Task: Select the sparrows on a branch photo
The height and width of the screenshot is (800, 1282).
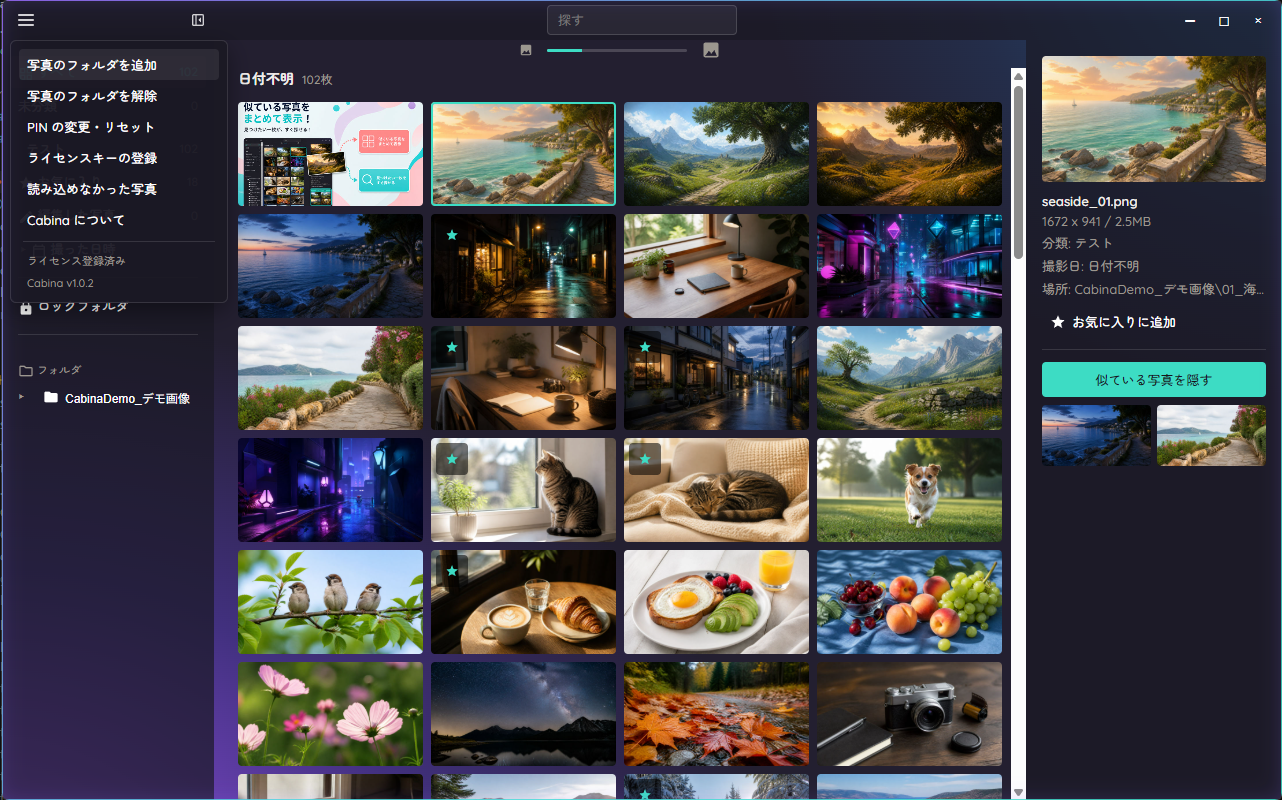Action: (x=330, y=602)
